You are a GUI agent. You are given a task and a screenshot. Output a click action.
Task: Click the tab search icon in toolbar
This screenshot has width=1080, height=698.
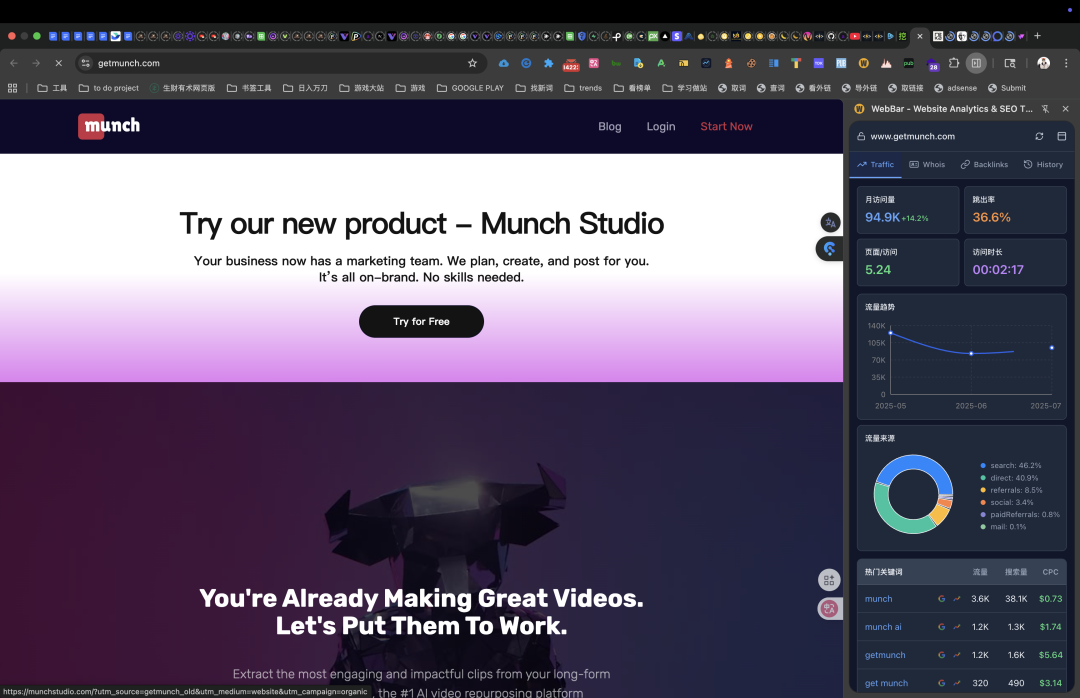[1010, 63]
